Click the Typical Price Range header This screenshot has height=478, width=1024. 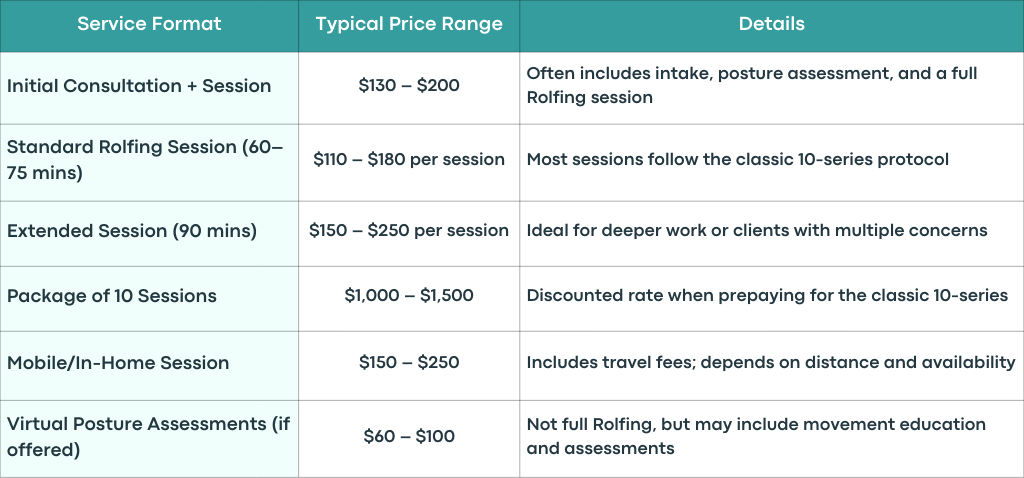pos(409,24)
